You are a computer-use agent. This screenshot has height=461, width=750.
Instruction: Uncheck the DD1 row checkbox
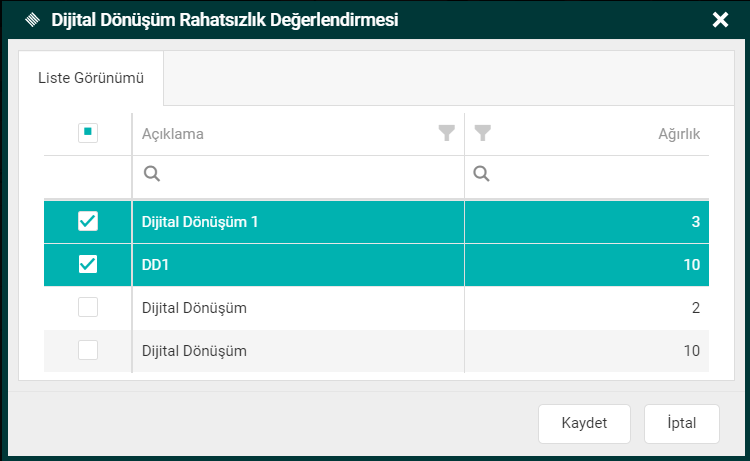tap(88, 264)
